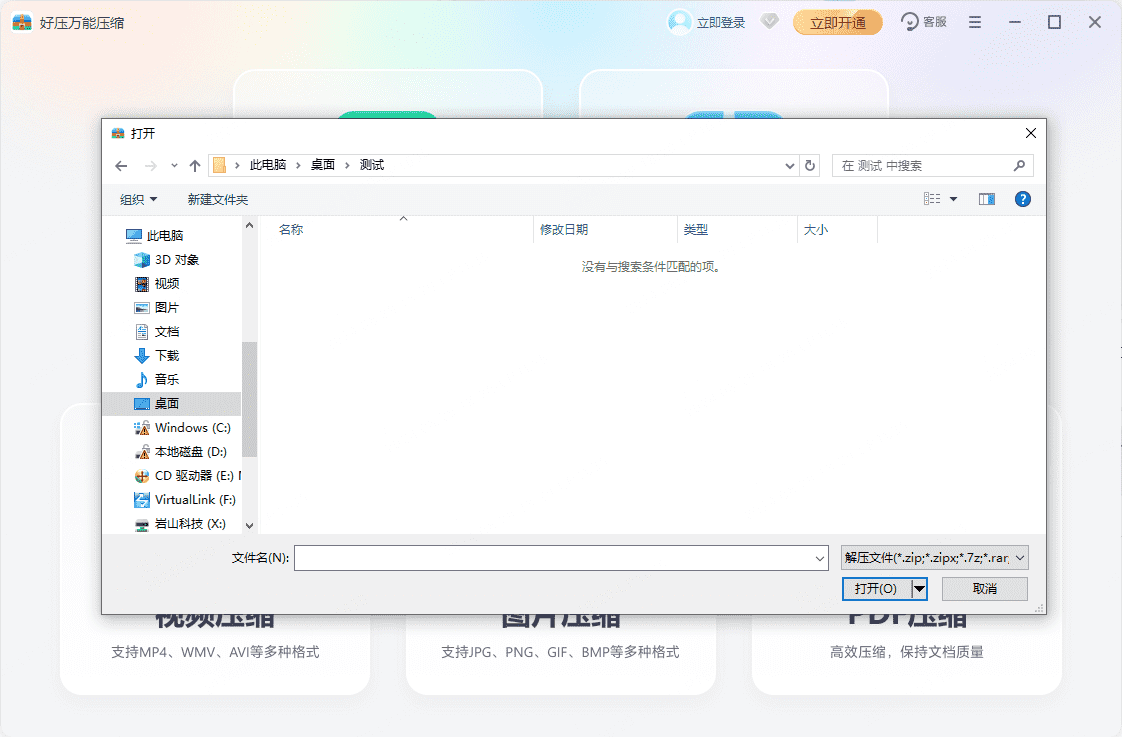Viewport: 1122px width, 737px height.
Task: Click 新建文件夹 in the toolbar
Action: [x=217, y=199]
